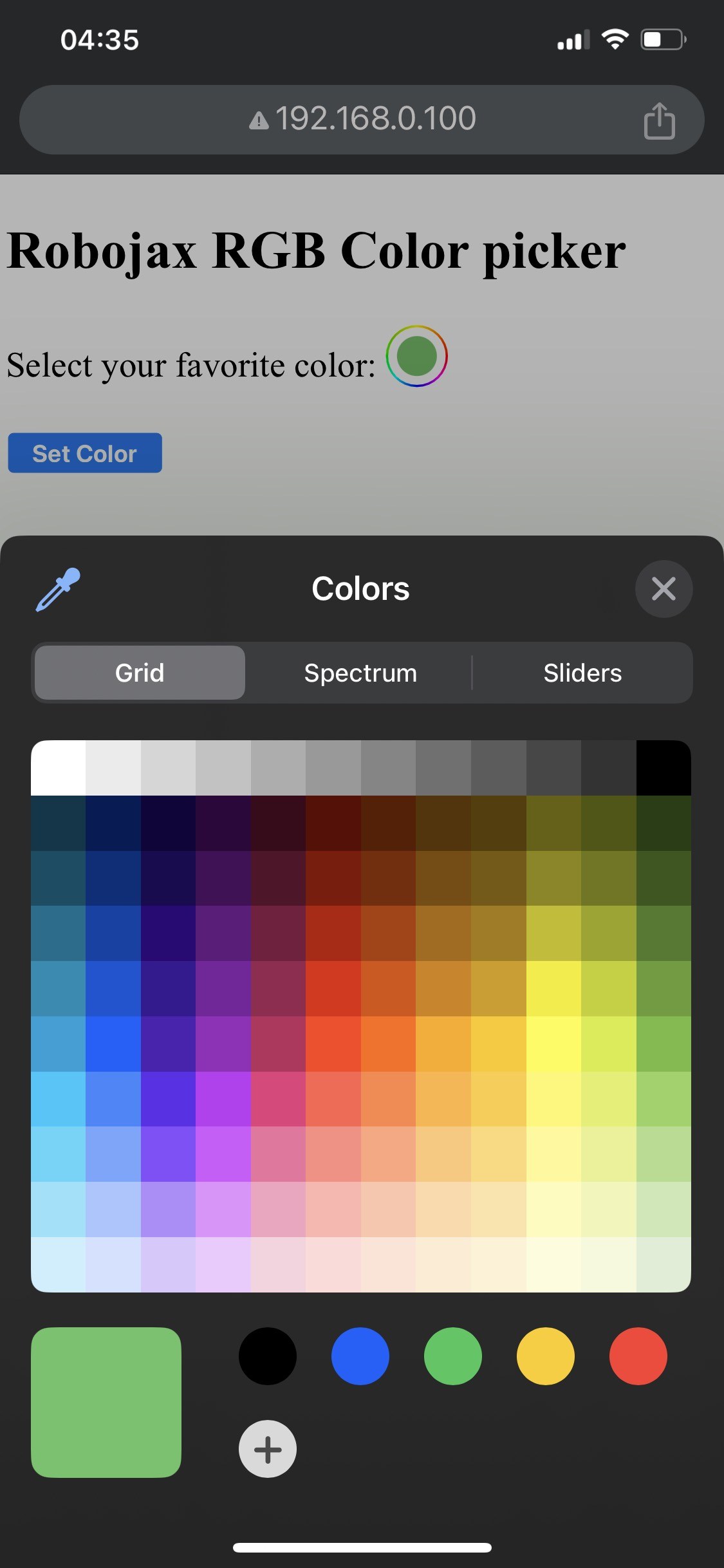Pick pure white in the color grid
The height and width of the screenshot is (1568, 724).
click(x=59, y=768)
